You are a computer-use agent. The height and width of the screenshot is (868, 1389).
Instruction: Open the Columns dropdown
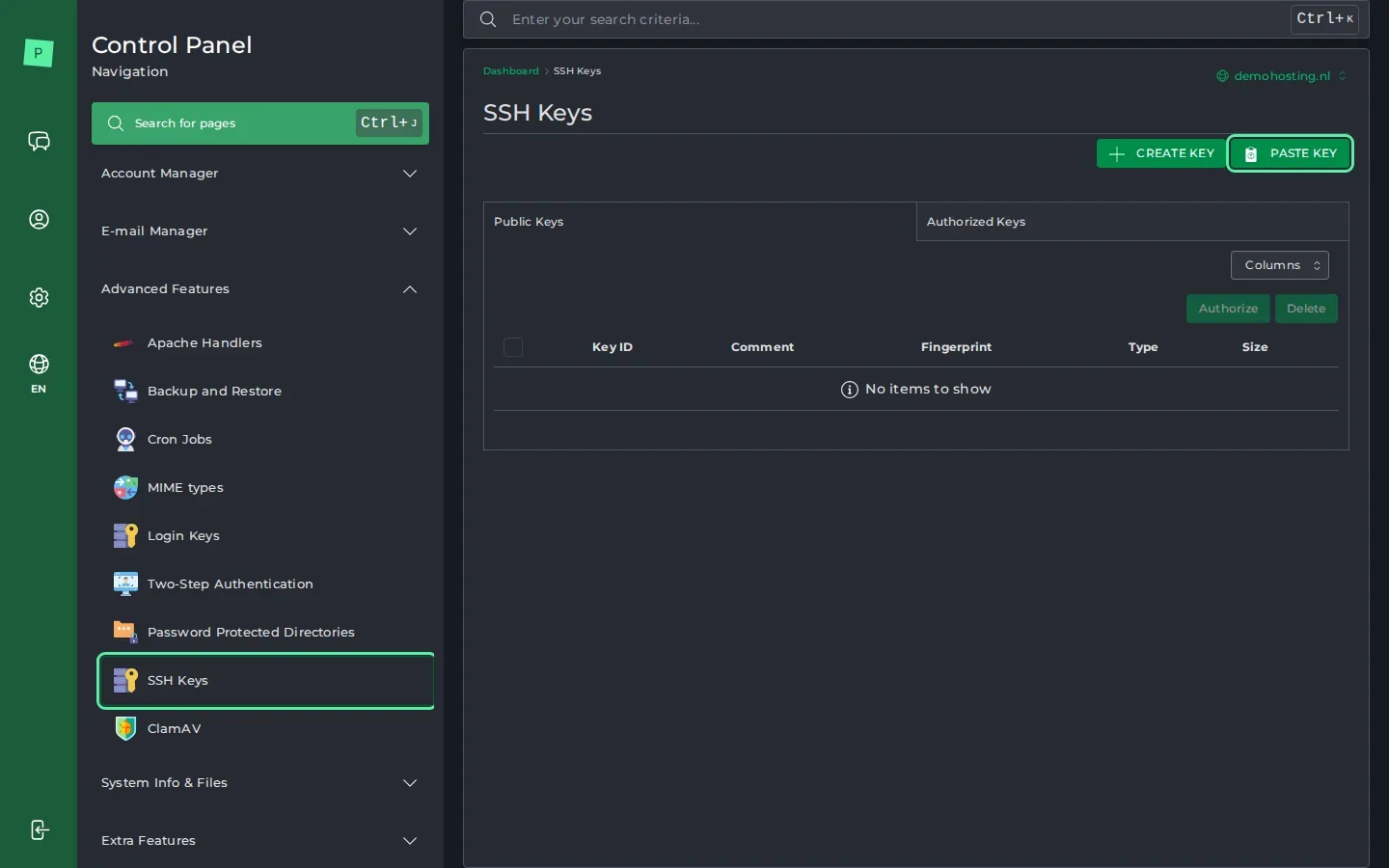[1280, 265]
